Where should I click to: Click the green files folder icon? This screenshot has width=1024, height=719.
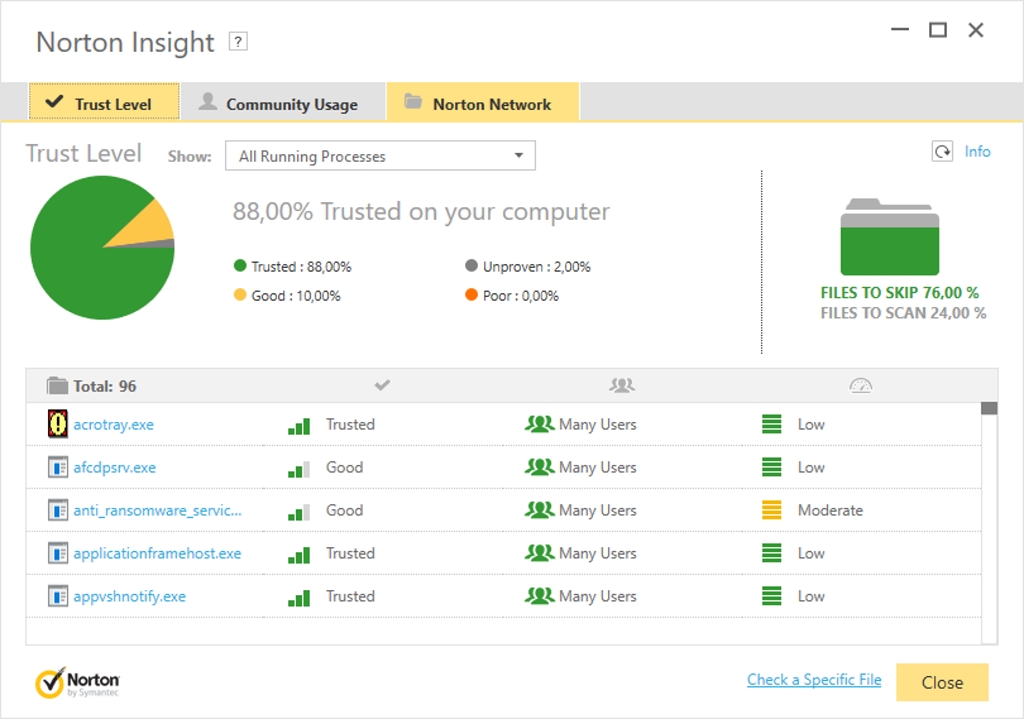click(x=889, y=238)
